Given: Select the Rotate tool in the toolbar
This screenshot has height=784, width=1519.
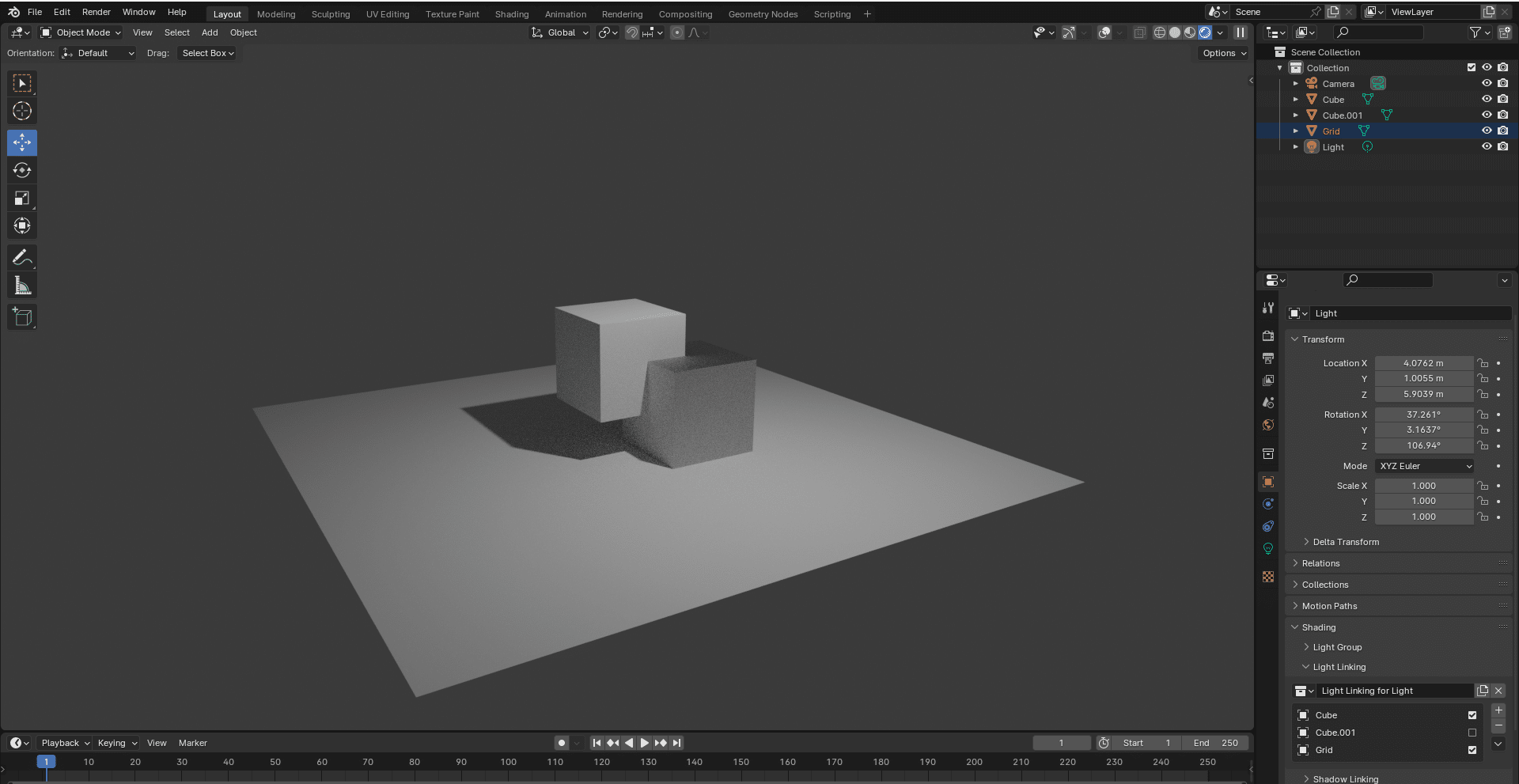Looking at the screenshot, I should pos(21,170).
